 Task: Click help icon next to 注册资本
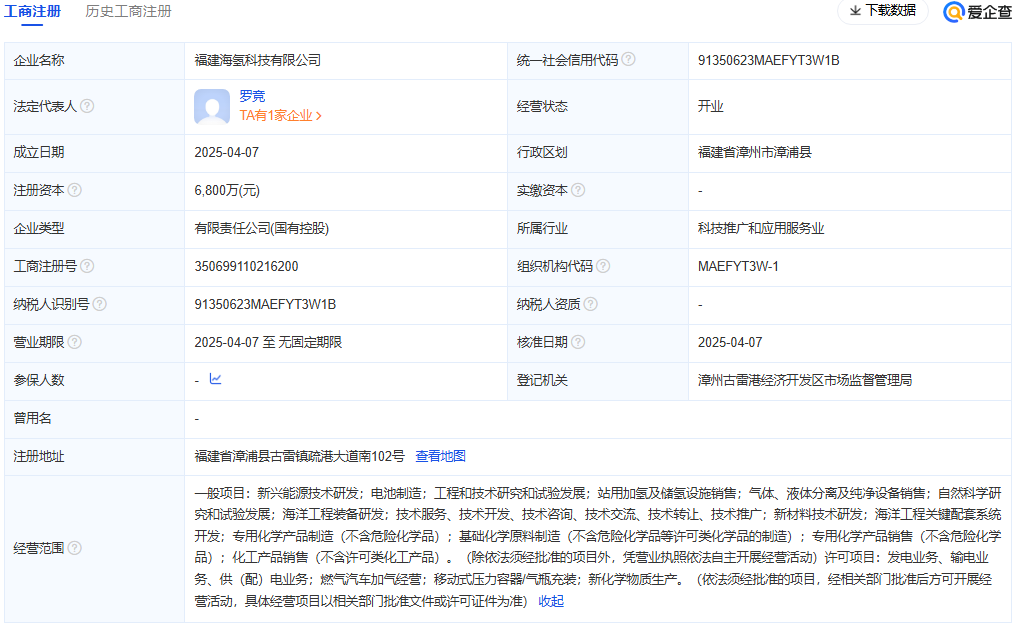74,190
